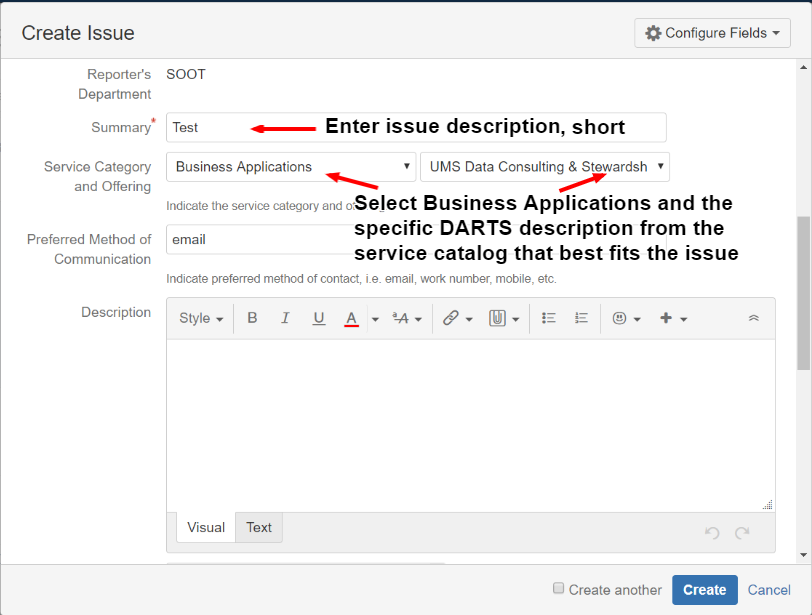Click the insert link icon
The height and width of the screenshot is (615, 812).
point(451,318)
